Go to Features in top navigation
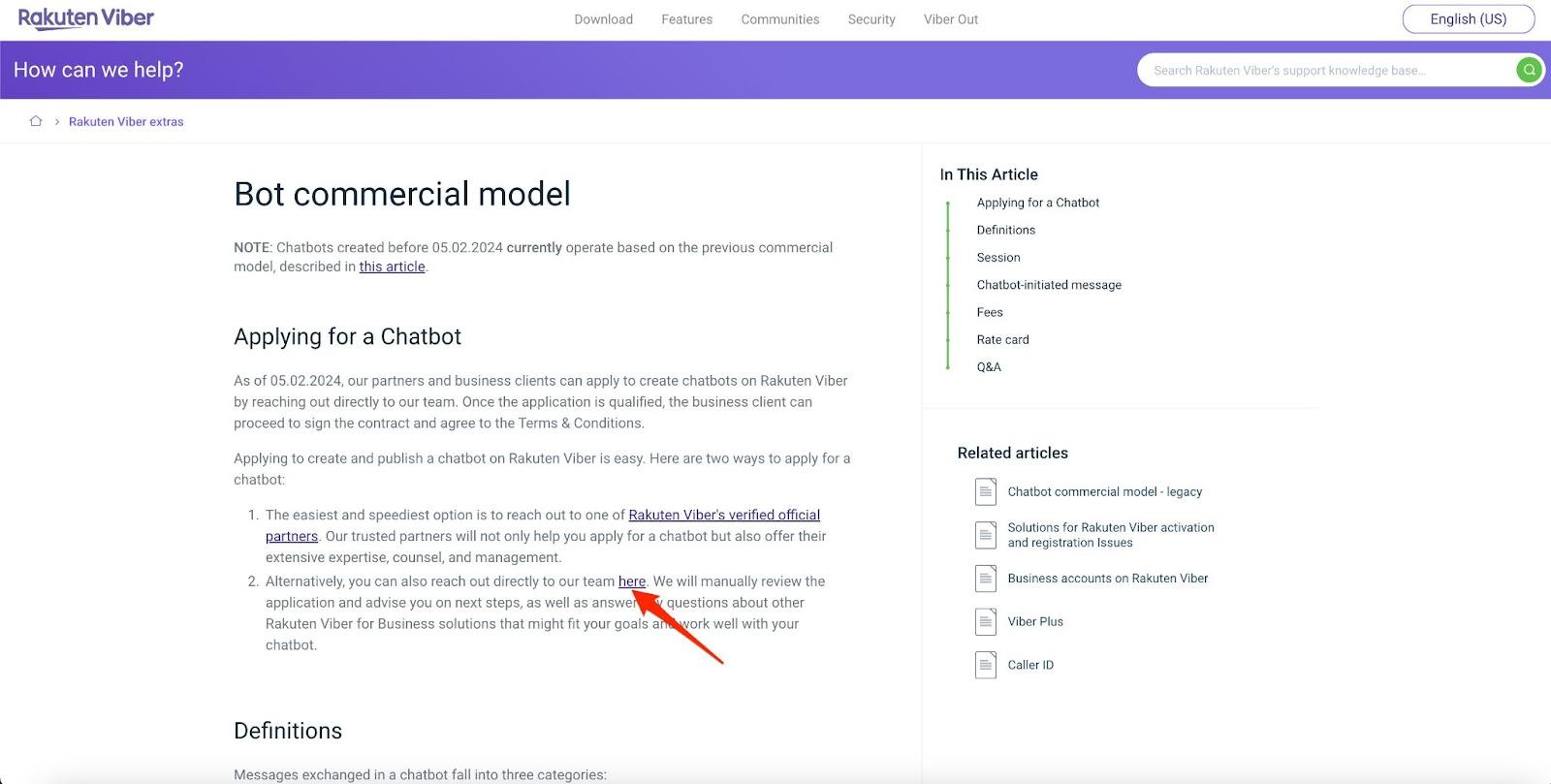The height and width of the screenshot is (784, 1551). (x=686, y=19)
